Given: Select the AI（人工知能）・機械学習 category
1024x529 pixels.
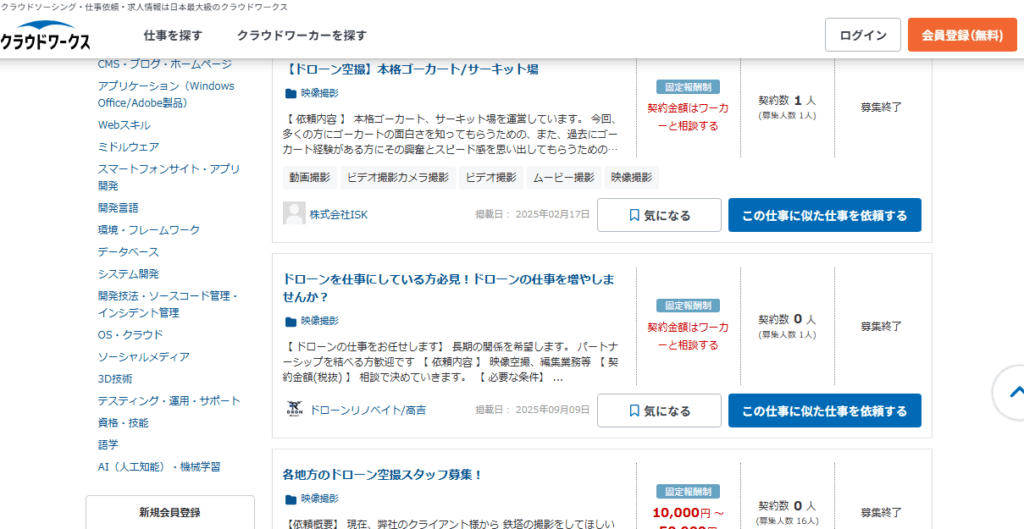Looking at the screenshot, I should coord(159,467).
